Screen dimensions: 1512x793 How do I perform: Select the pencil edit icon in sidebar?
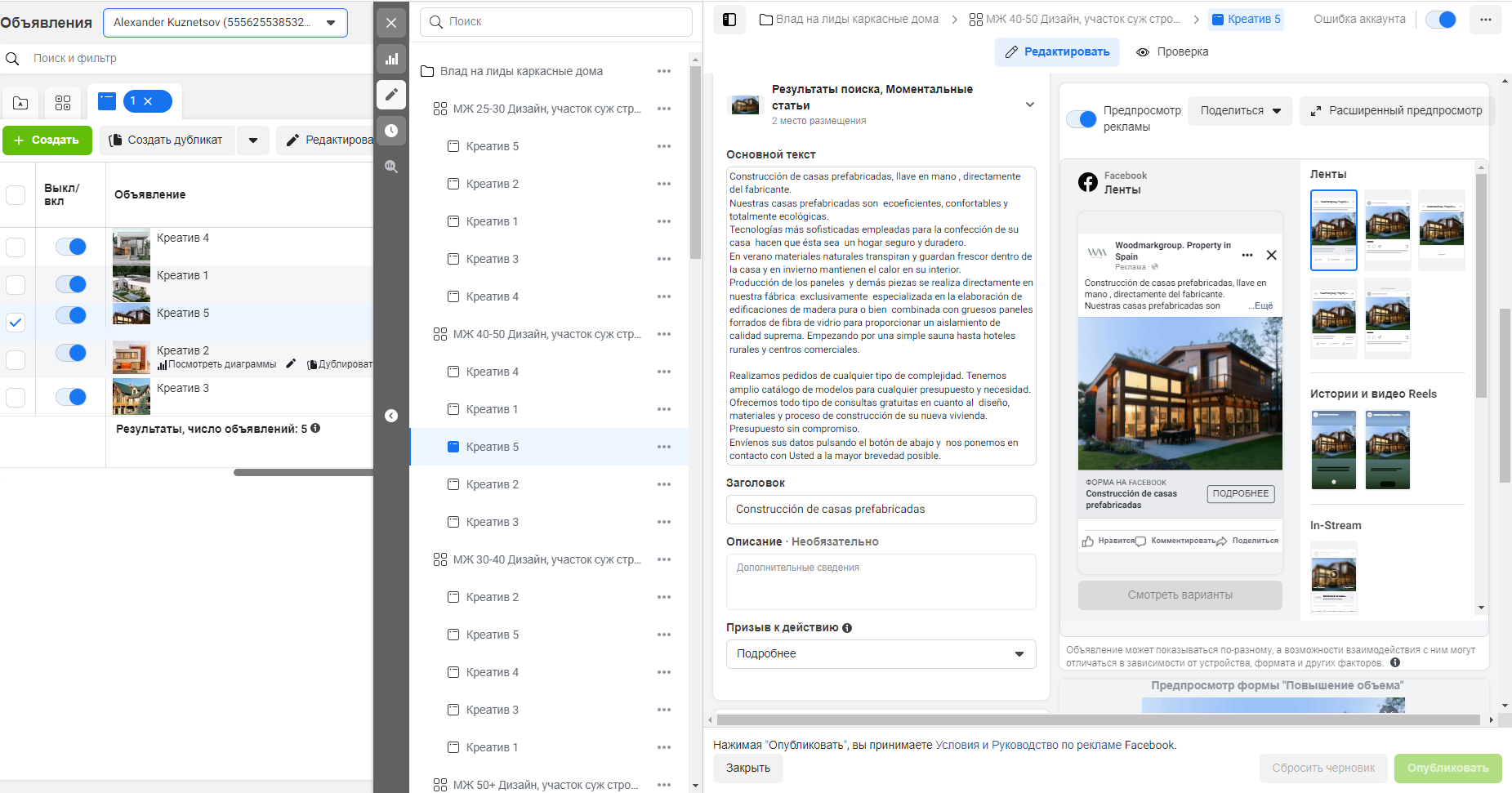(x=391, y=94)
